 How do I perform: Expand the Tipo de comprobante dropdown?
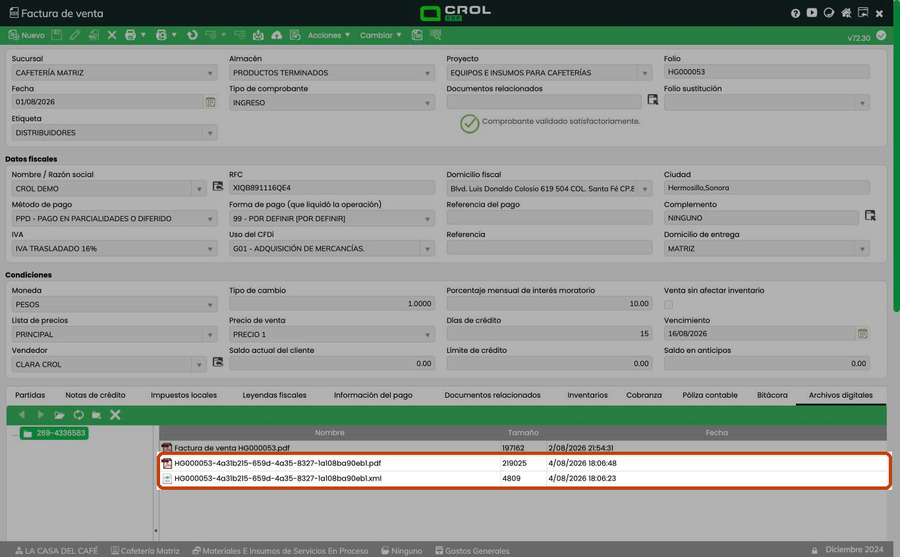point(427,103)
